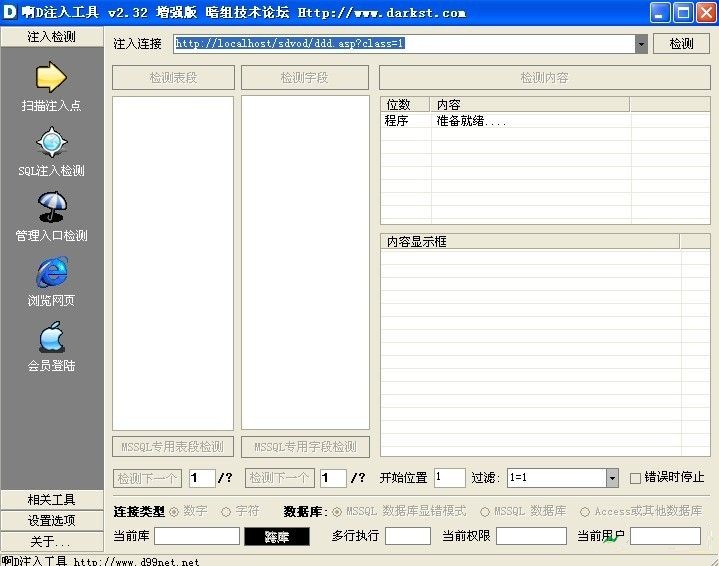Screen dimensions: 719x566
Task: Click the 检测下一个 button under table list
Action: tap(147, 478)
